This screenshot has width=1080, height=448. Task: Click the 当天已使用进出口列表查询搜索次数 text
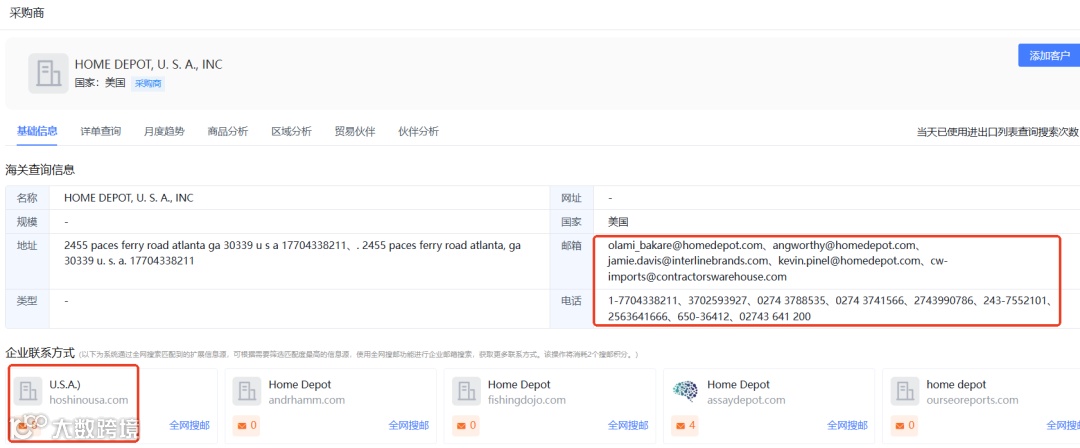[998, 132]
